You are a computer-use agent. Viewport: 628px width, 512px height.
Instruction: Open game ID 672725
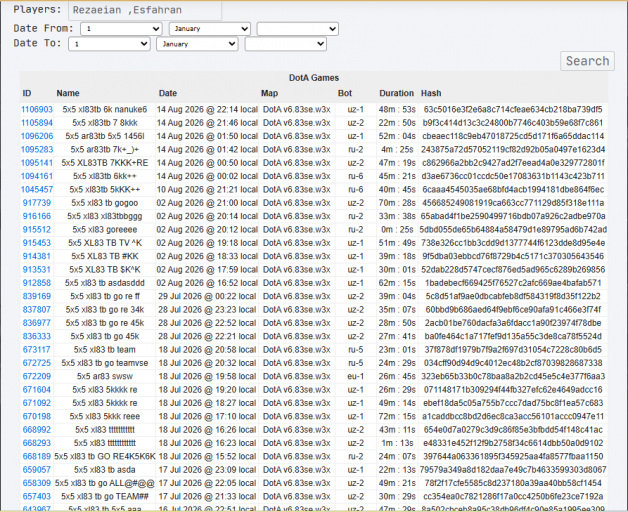coord(37,363)
